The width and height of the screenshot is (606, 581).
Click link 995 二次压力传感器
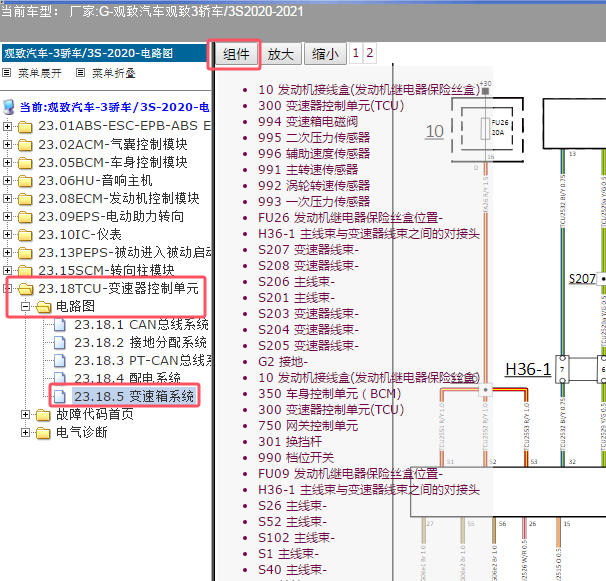tap(314, 138)
